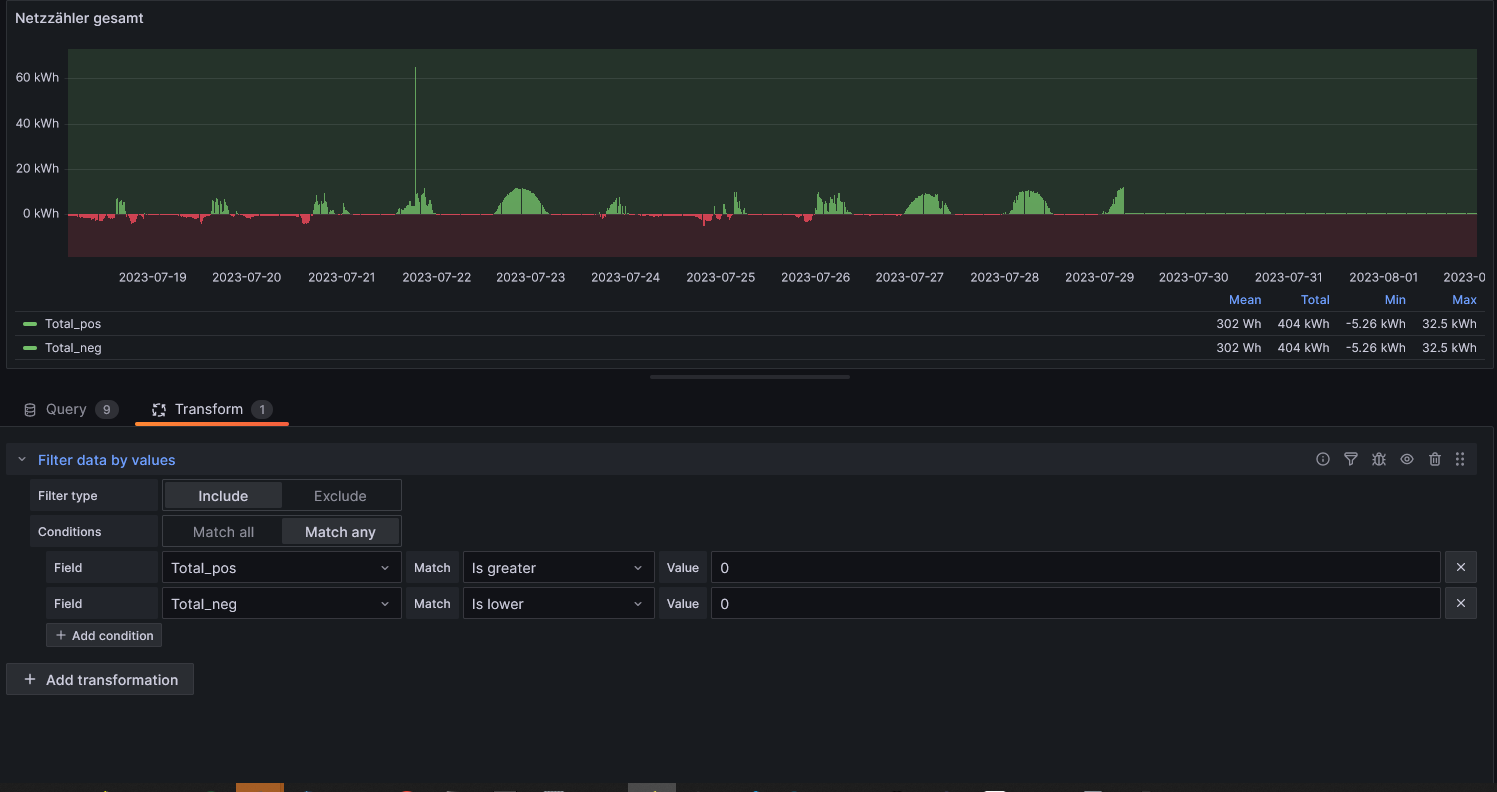This screenshot has height=792, width=1497.
Task: Click the 20 kWh y-axis label
Action: tap(37, 168)
